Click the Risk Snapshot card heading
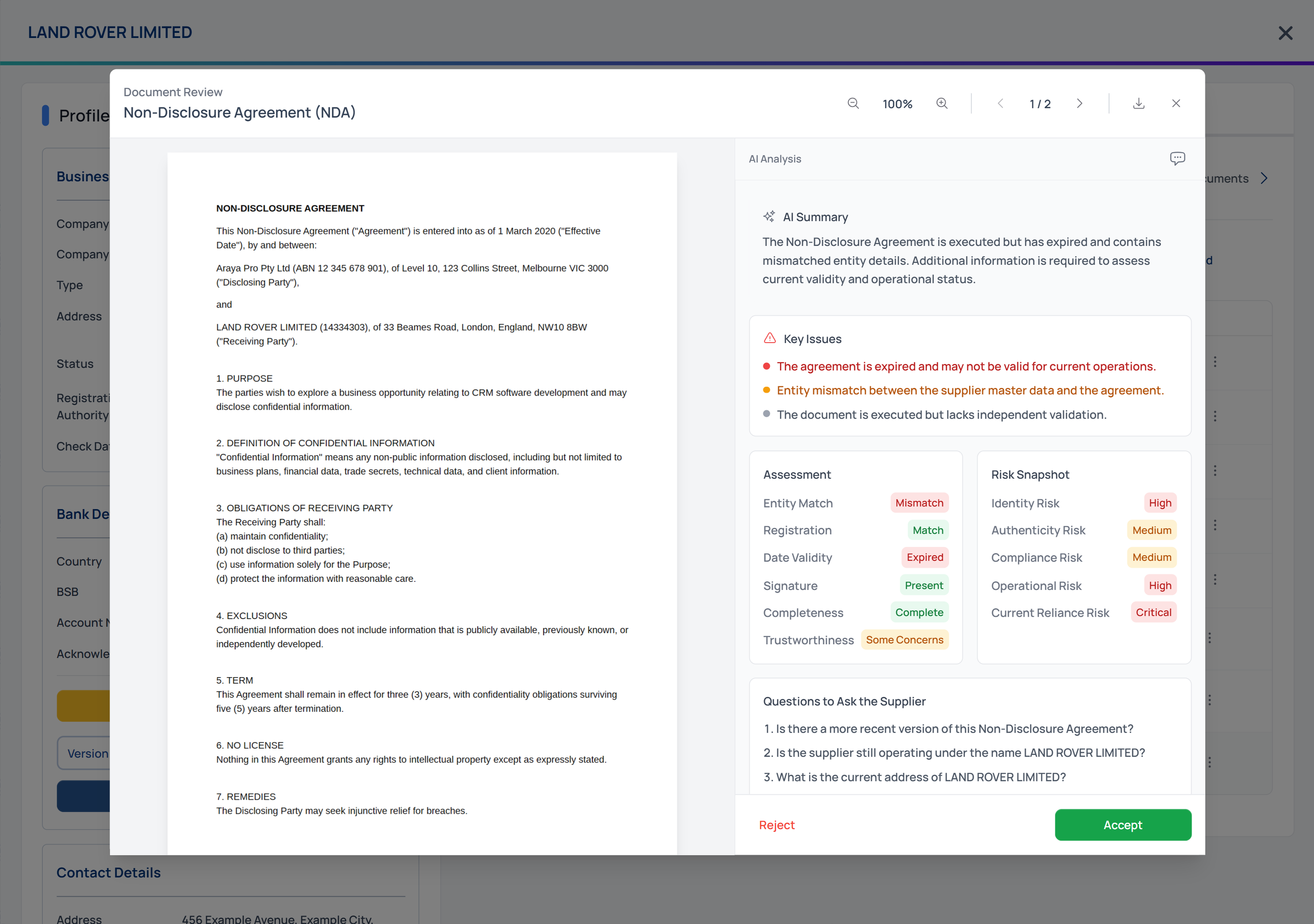Screen dimensions: 1314x924 pyautogui.click(x=1030, y=474)
